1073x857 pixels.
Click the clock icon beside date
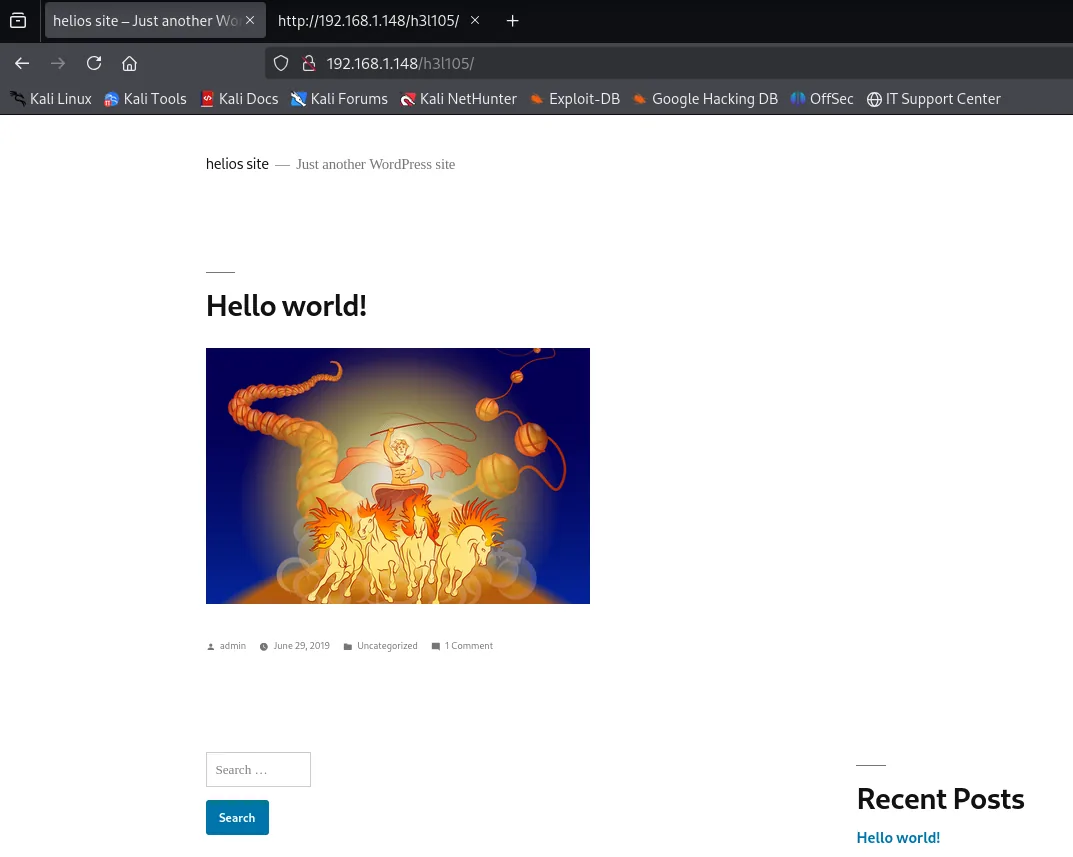pos(263,647)
